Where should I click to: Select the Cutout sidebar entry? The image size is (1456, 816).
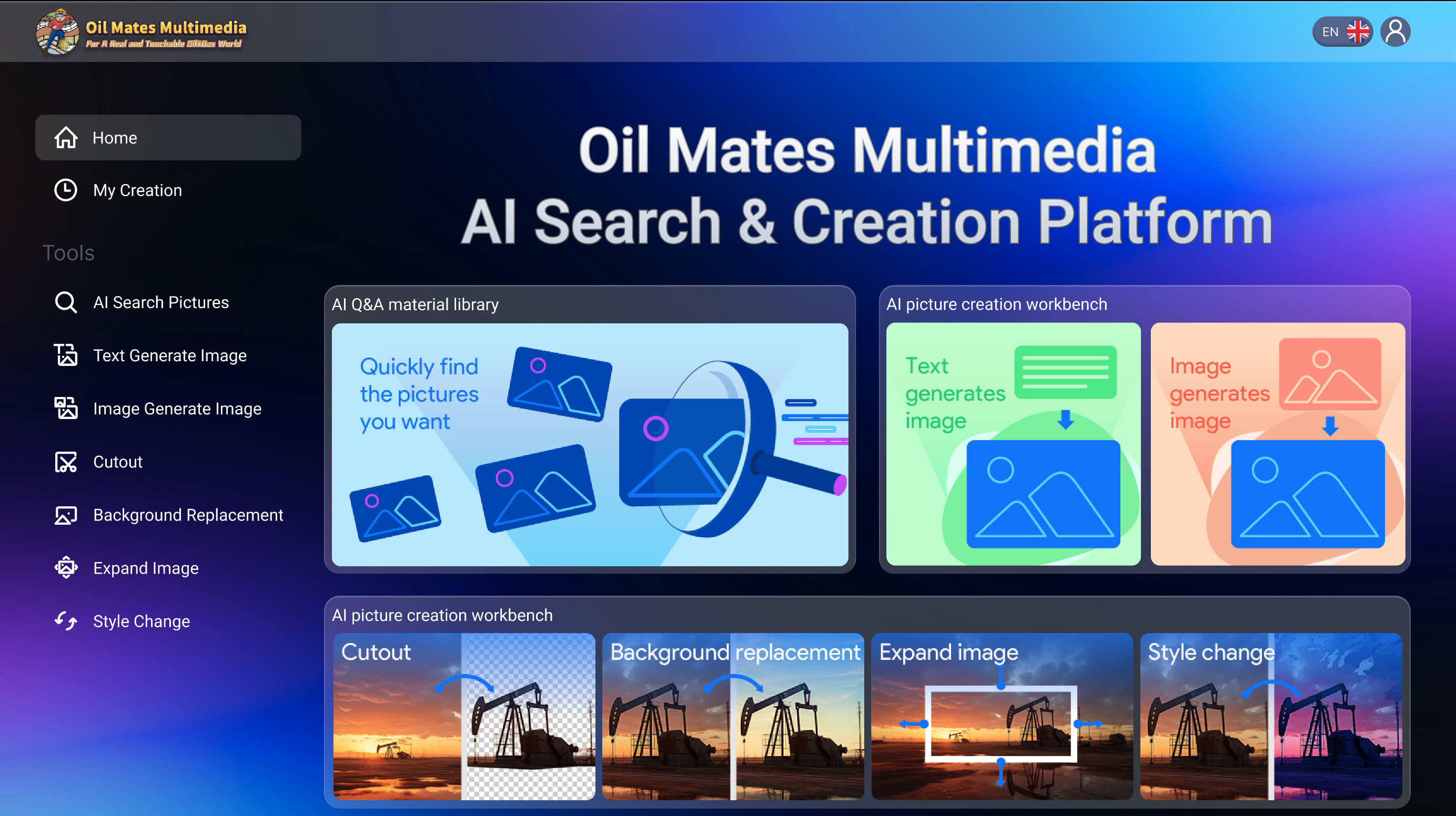pyautogui.click(x=168, y=462)
